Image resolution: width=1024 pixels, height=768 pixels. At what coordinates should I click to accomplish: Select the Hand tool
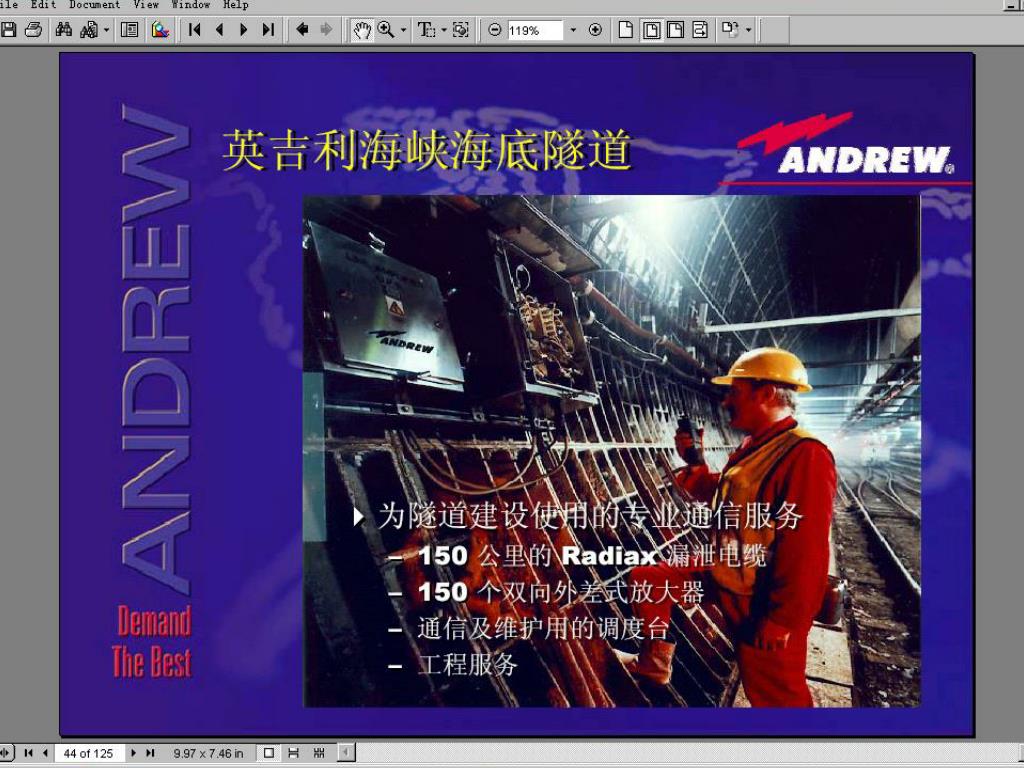(362, 30)
